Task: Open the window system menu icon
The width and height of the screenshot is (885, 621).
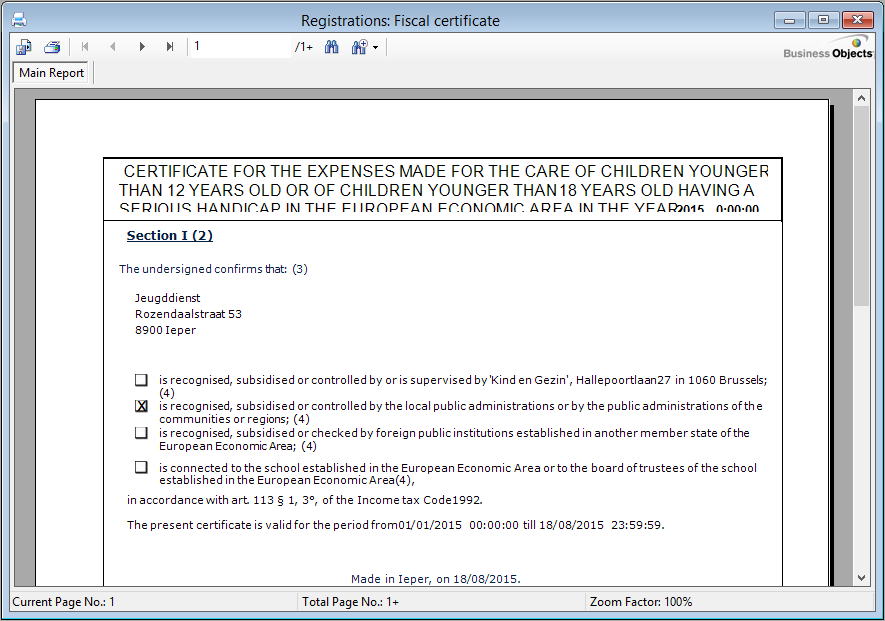Action: pos(17,20)
